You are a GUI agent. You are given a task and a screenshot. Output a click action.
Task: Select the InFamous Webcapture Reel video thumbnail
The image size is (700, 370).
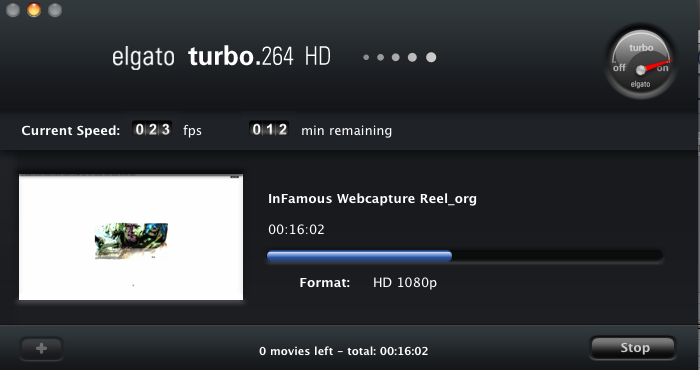(x=131, y=237)
